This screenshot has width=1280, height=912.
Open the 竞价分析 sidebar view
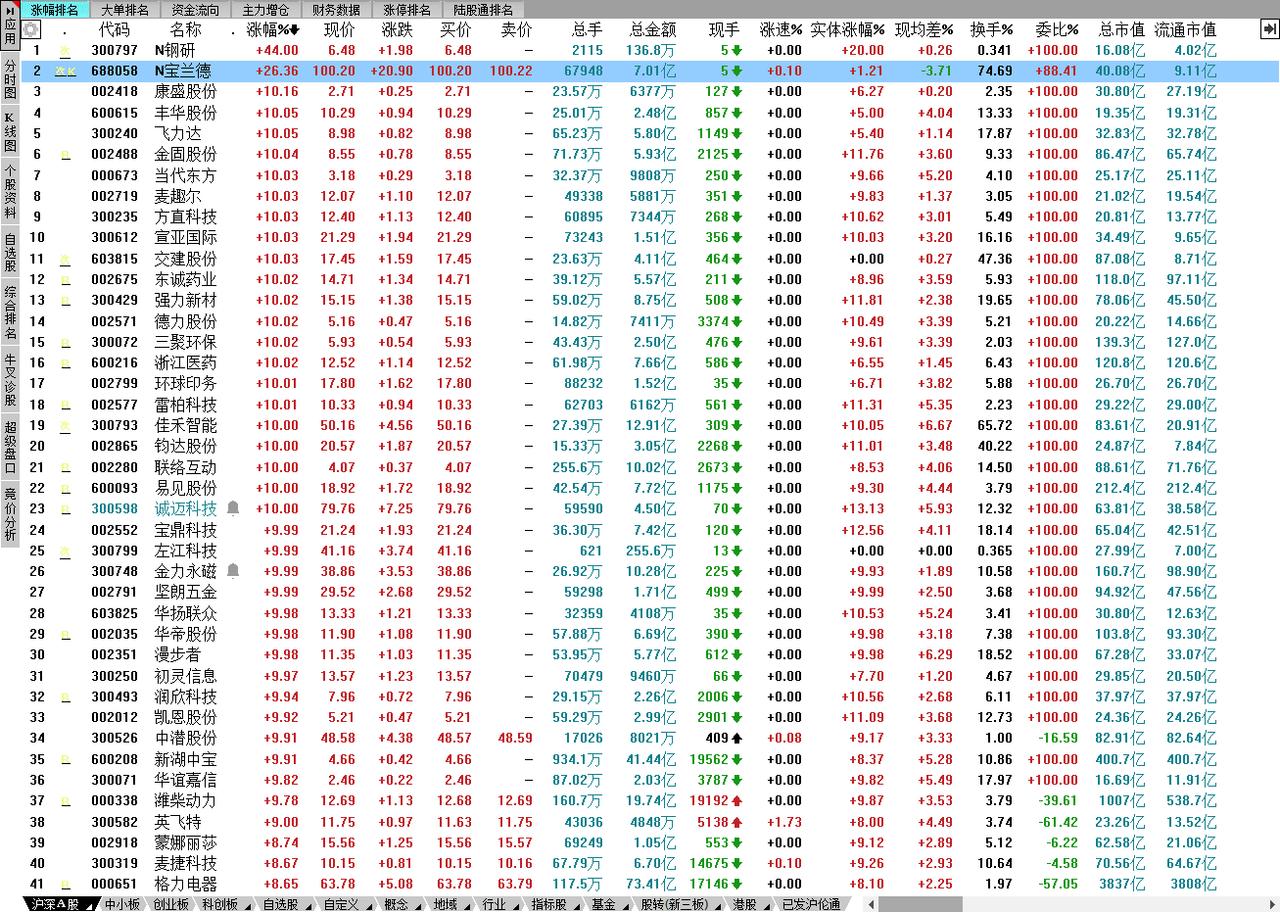click(x=10, y=514)
